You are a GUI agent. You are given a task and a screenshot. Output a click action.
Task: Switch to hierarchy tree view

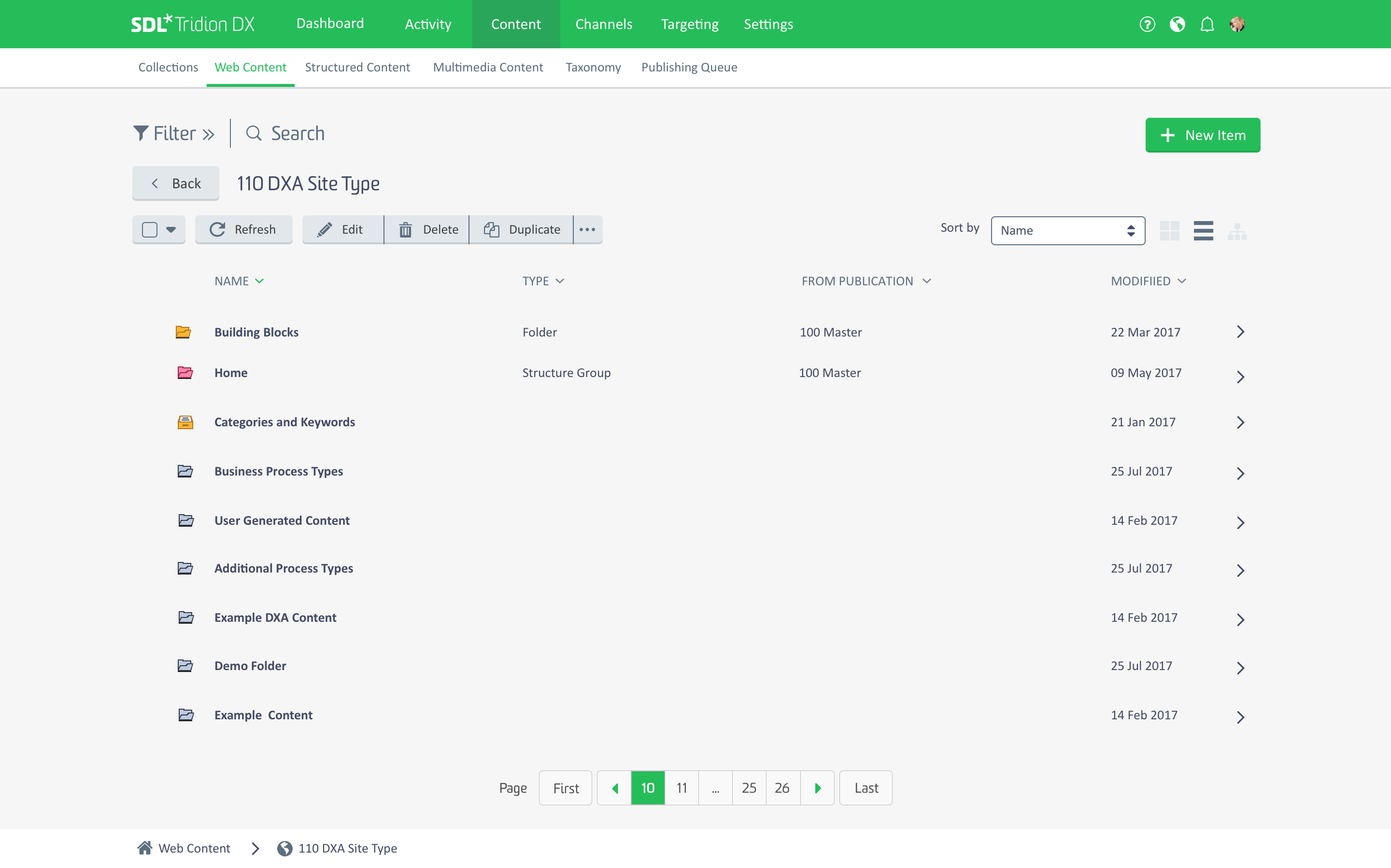point(1237,231)
